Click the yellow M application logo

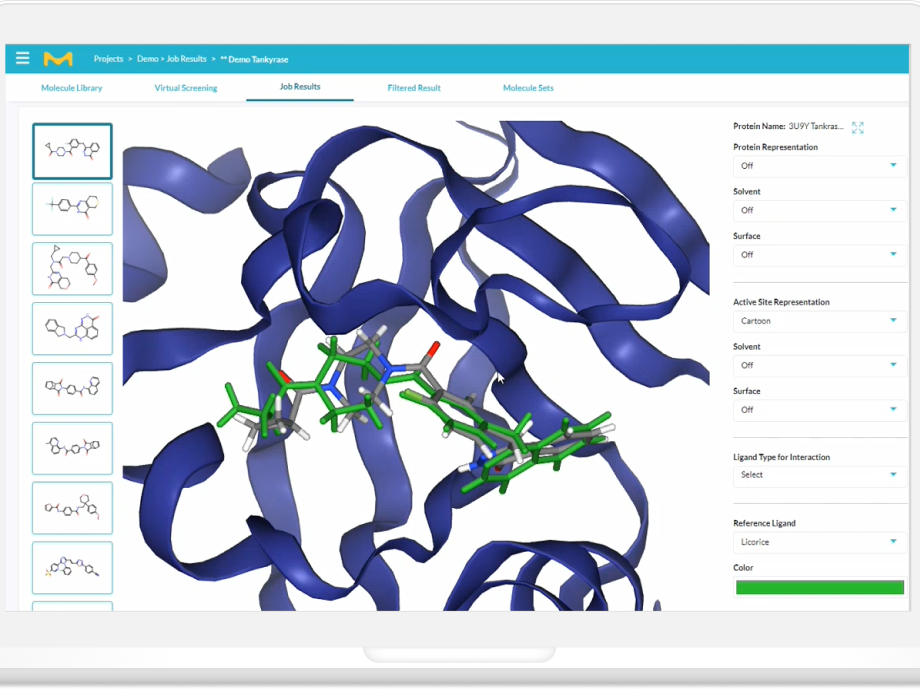(58, 59)
